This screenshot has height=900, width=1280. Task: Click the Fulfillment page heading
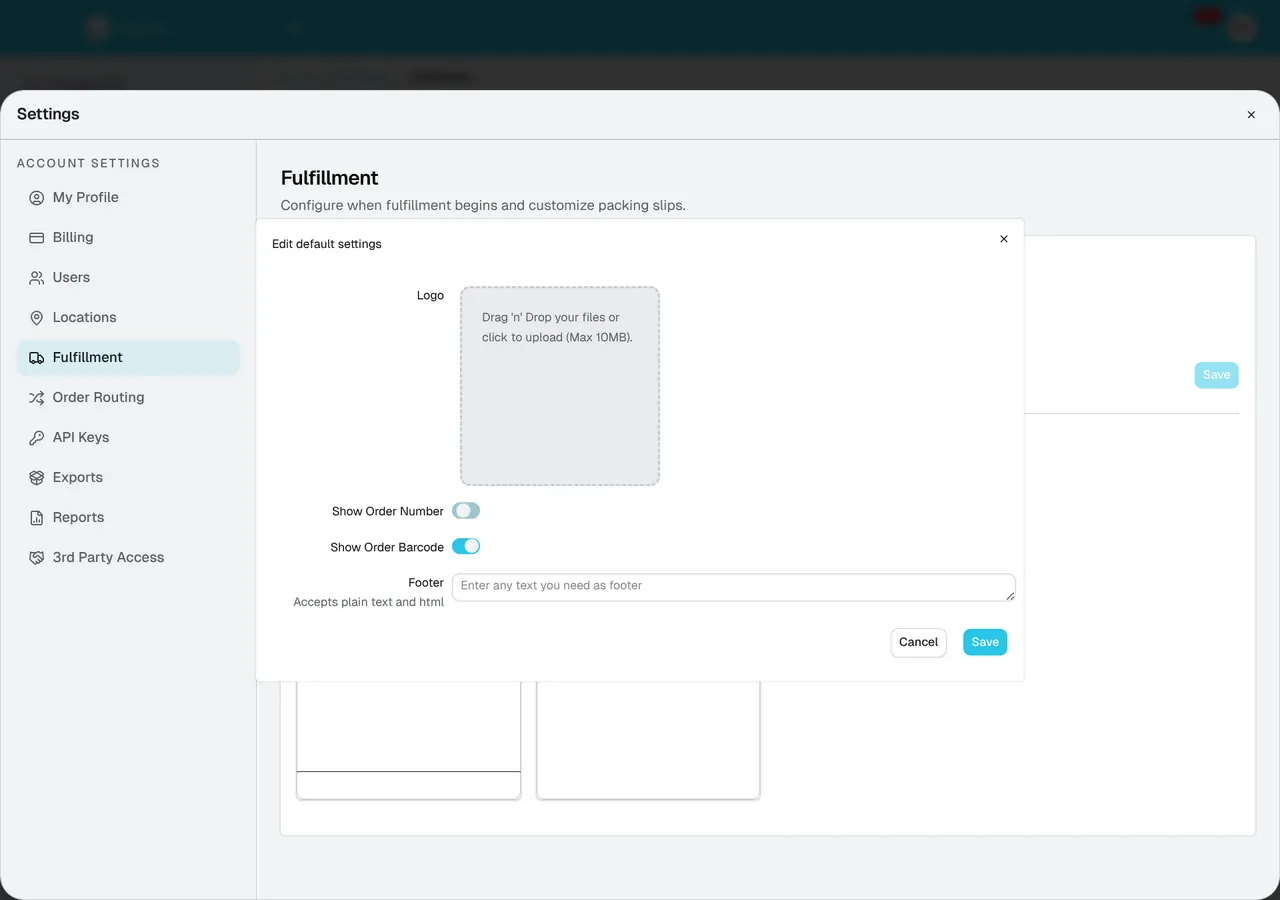[x=329, y=178]
